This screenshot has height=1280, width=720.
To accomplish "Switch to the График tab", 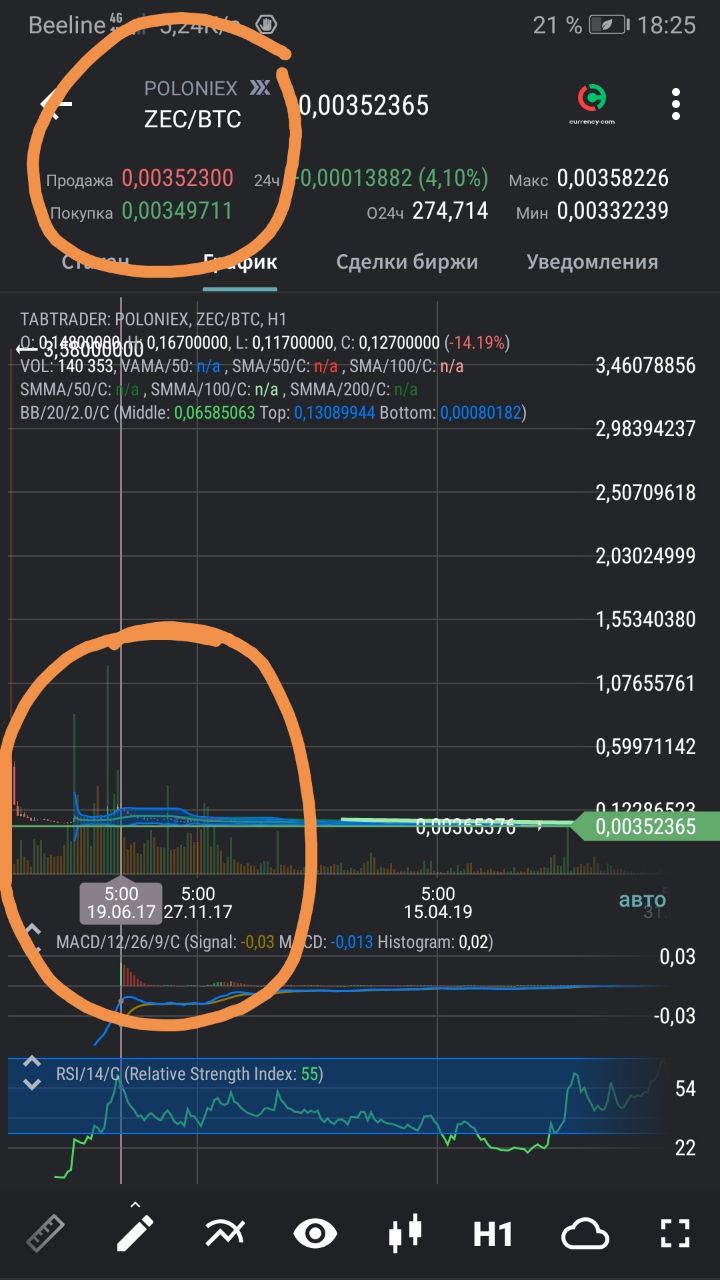I will pos(240,262).
